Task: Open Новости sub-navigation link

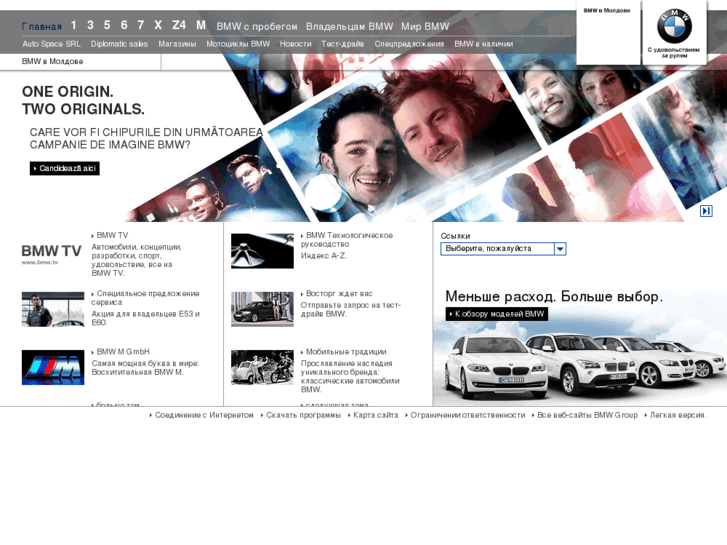Action: tap(295, 44)
